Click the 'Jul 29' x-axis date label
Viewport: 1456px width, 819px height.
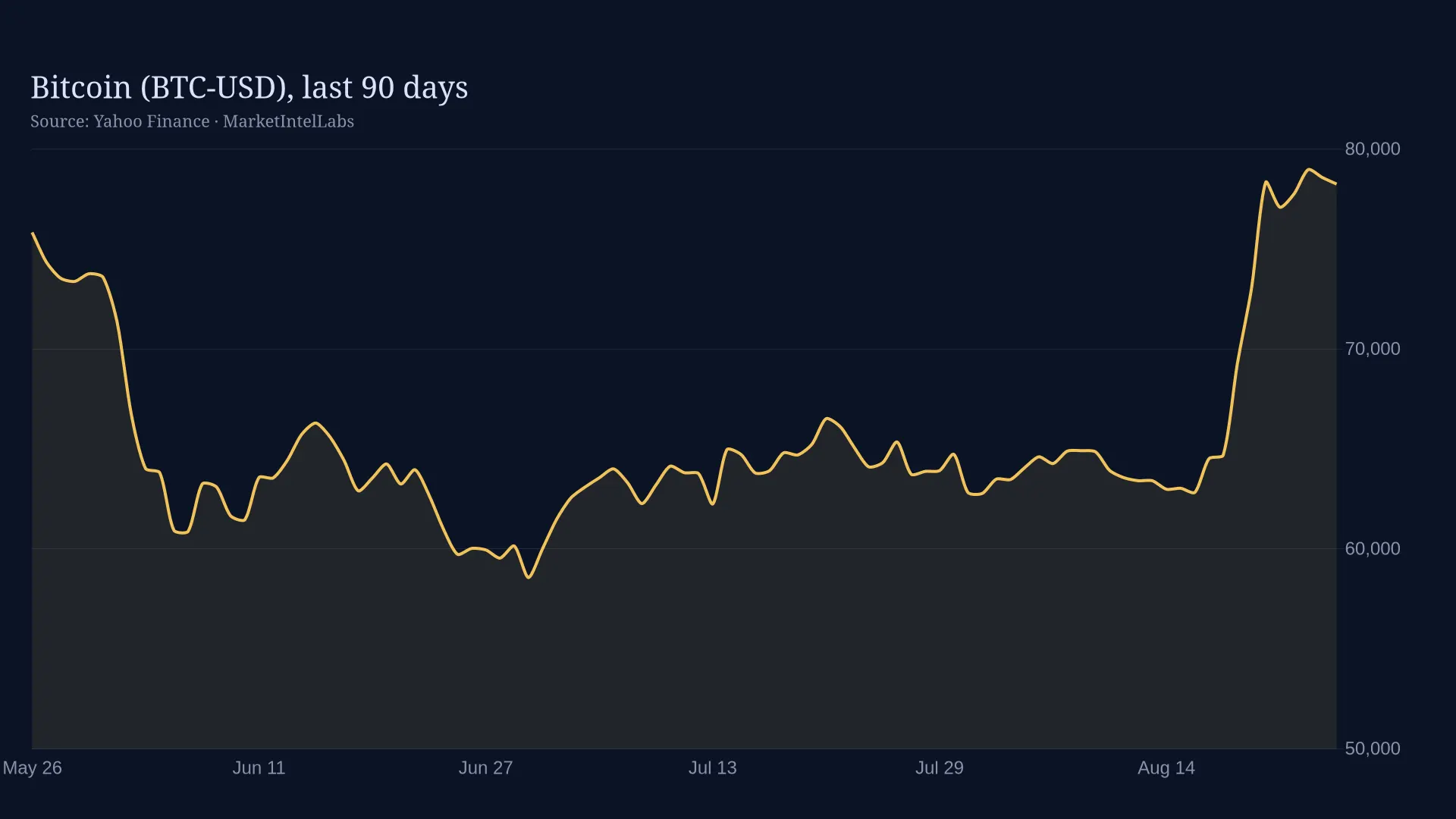pyautogui.click(x=939, y=768)
